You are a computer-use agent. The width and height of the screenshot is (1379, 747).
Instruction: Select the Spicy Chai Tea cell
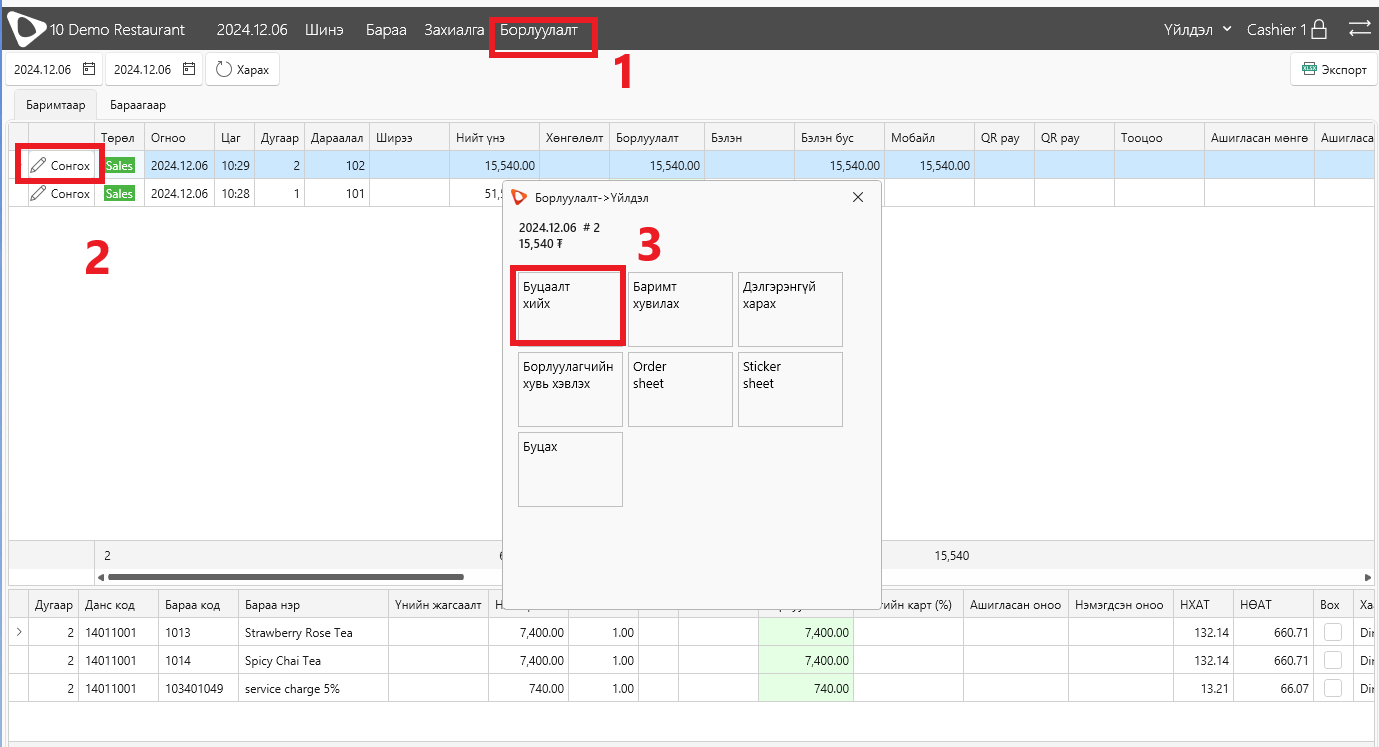313,660
